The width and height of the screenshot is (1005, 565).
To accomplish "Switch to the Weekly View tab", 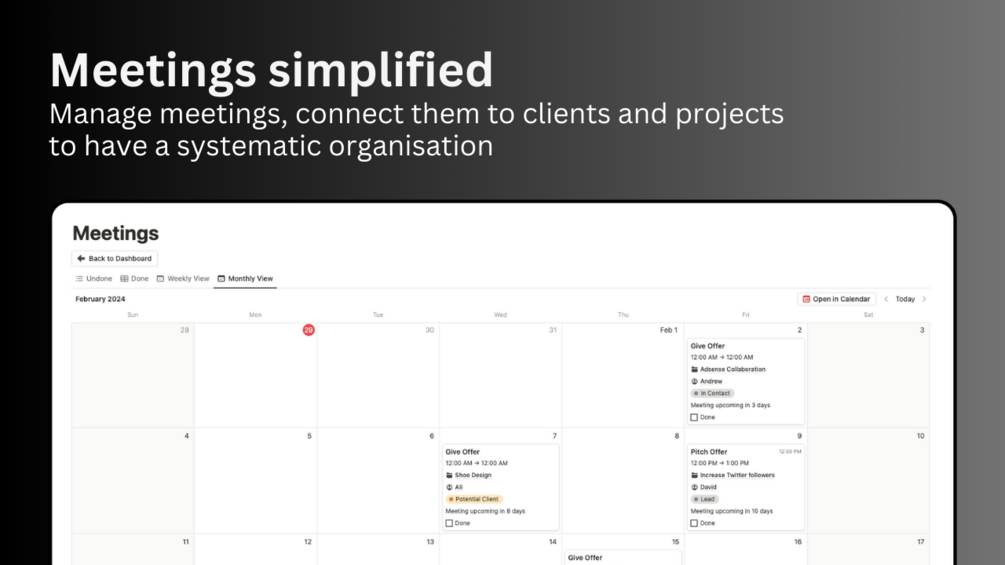I will [x=183, y=279].
